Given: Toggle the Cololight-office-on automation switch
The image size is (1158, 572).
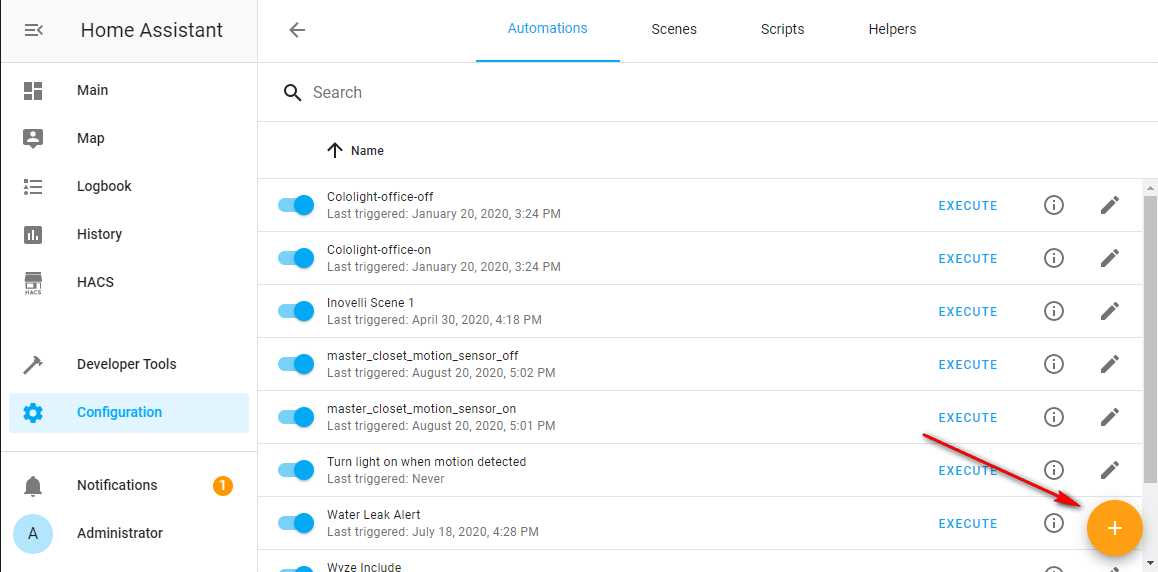Looking at the screenshot, I should click(296, 258).
